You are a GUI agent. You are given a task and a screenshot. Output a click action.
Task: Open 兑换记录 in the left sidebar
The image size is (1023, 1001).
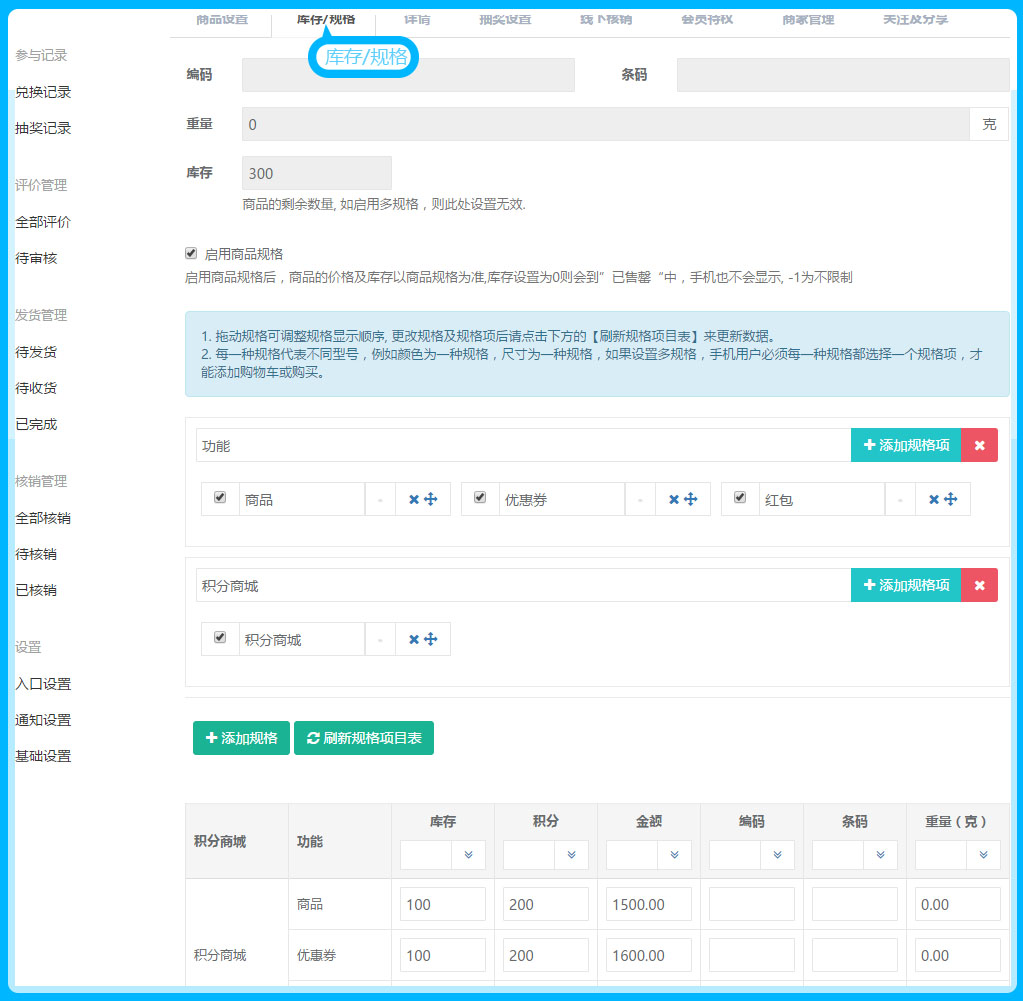pyautogui.click(x=43, y=92)
